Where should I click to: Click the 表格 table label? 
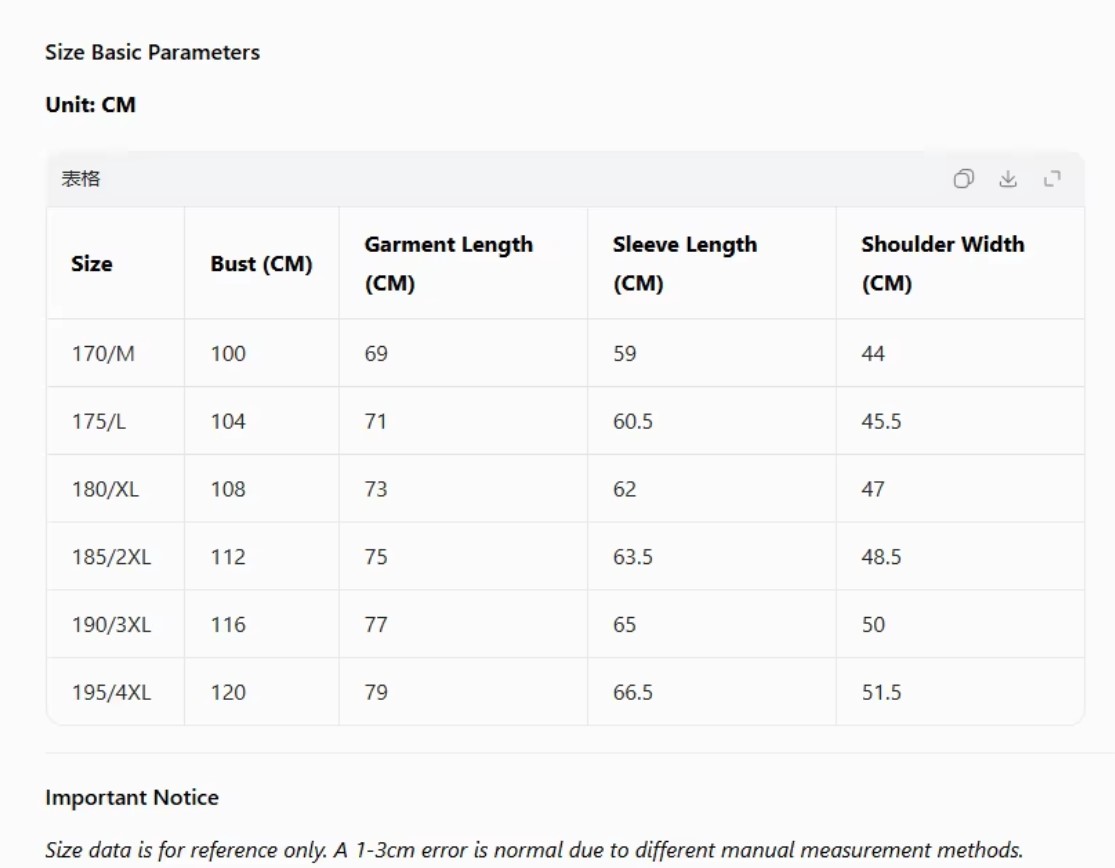pyautogui.click(x=81, y=180)
